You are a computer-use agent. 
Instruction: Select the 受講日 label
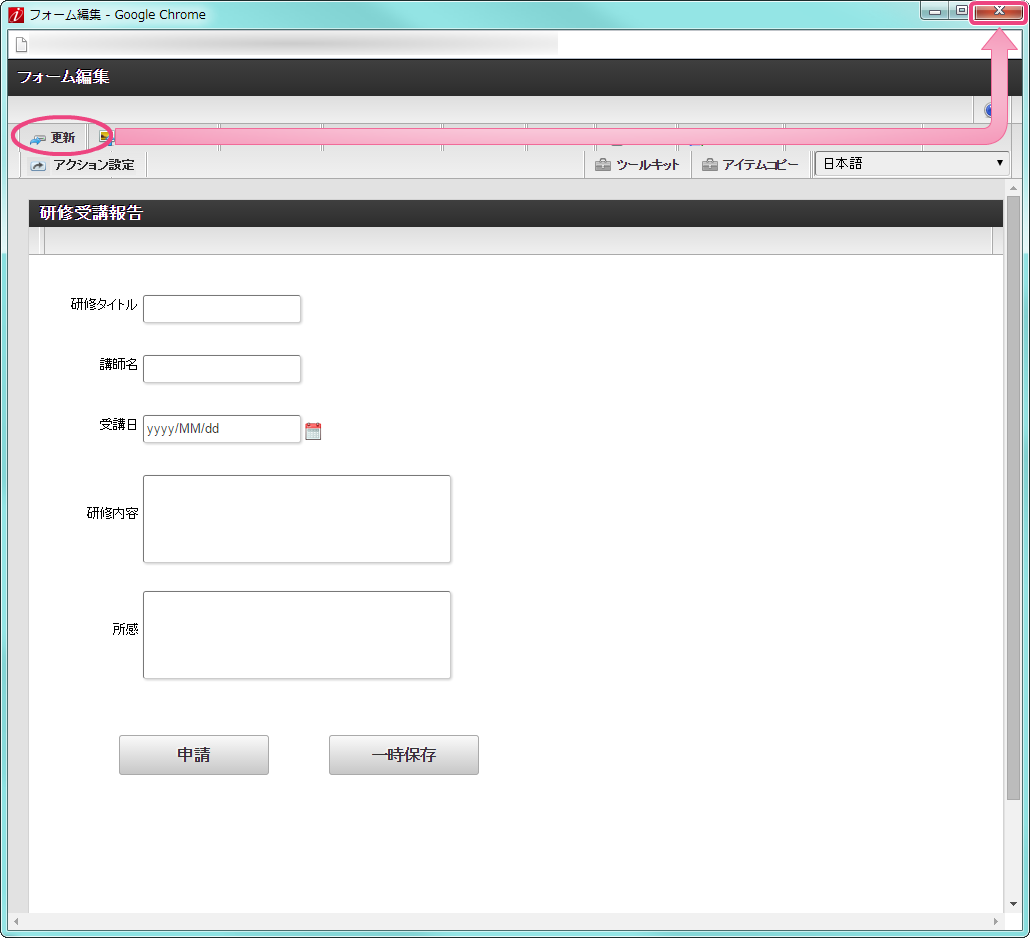click(118, 424)
